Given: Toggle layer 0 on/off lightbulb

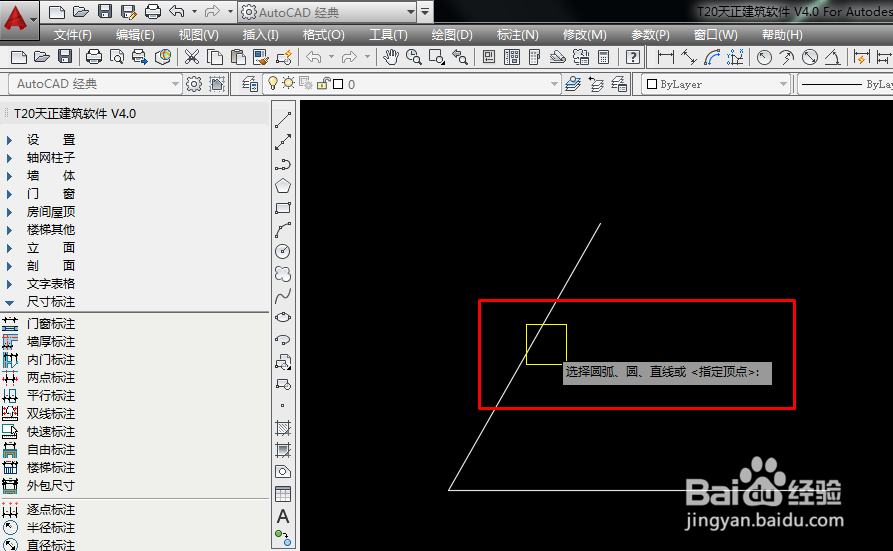Looking at the screenshot, I should click(x=273, y=84).
